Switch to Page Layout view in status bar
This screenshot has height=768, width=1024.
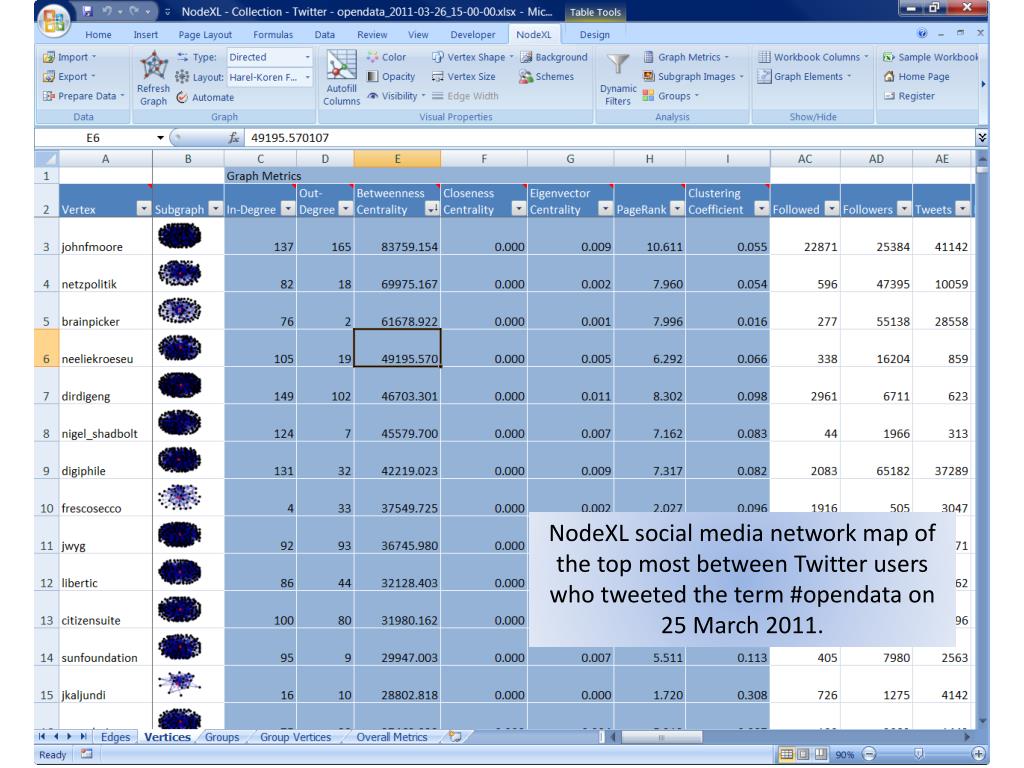(803, 754)
